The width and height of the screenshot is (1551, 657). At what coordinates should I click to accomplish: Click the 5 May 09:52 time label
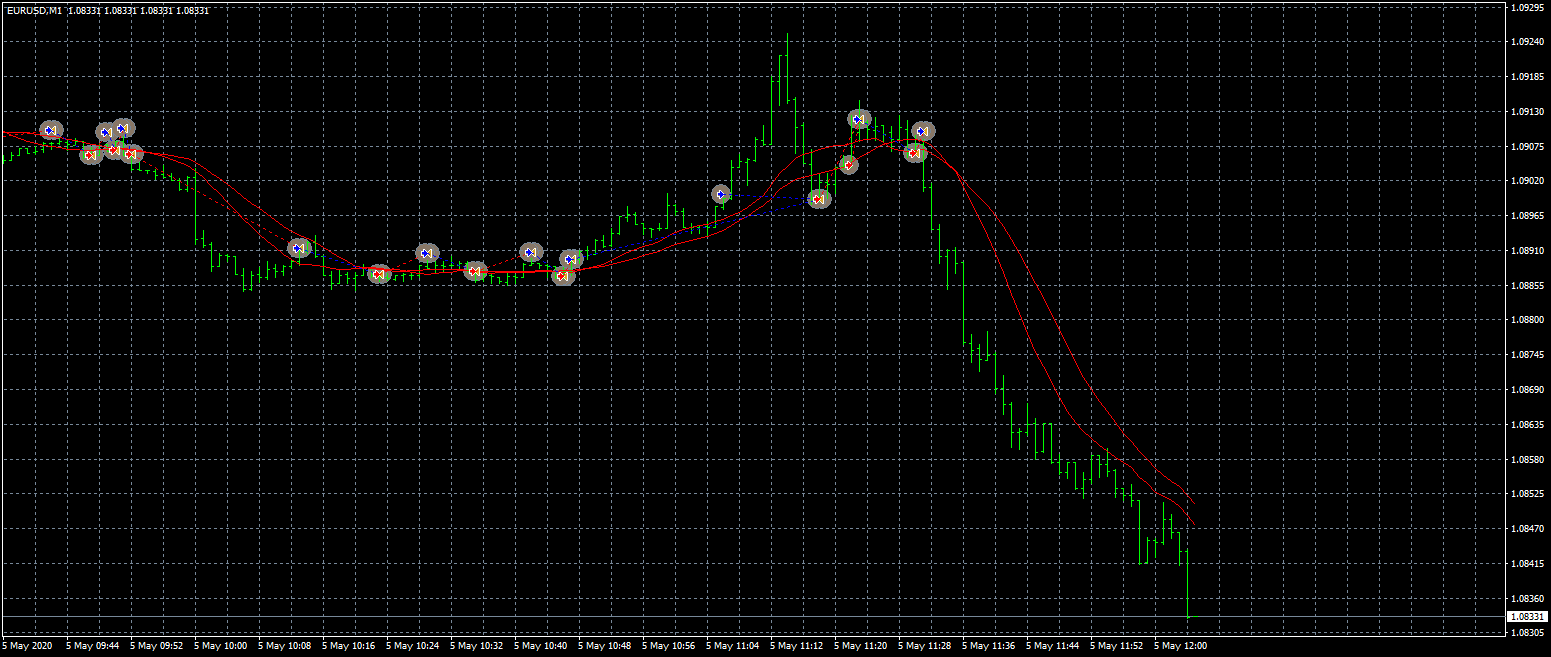pyautogui.click(x=157, y=646)
